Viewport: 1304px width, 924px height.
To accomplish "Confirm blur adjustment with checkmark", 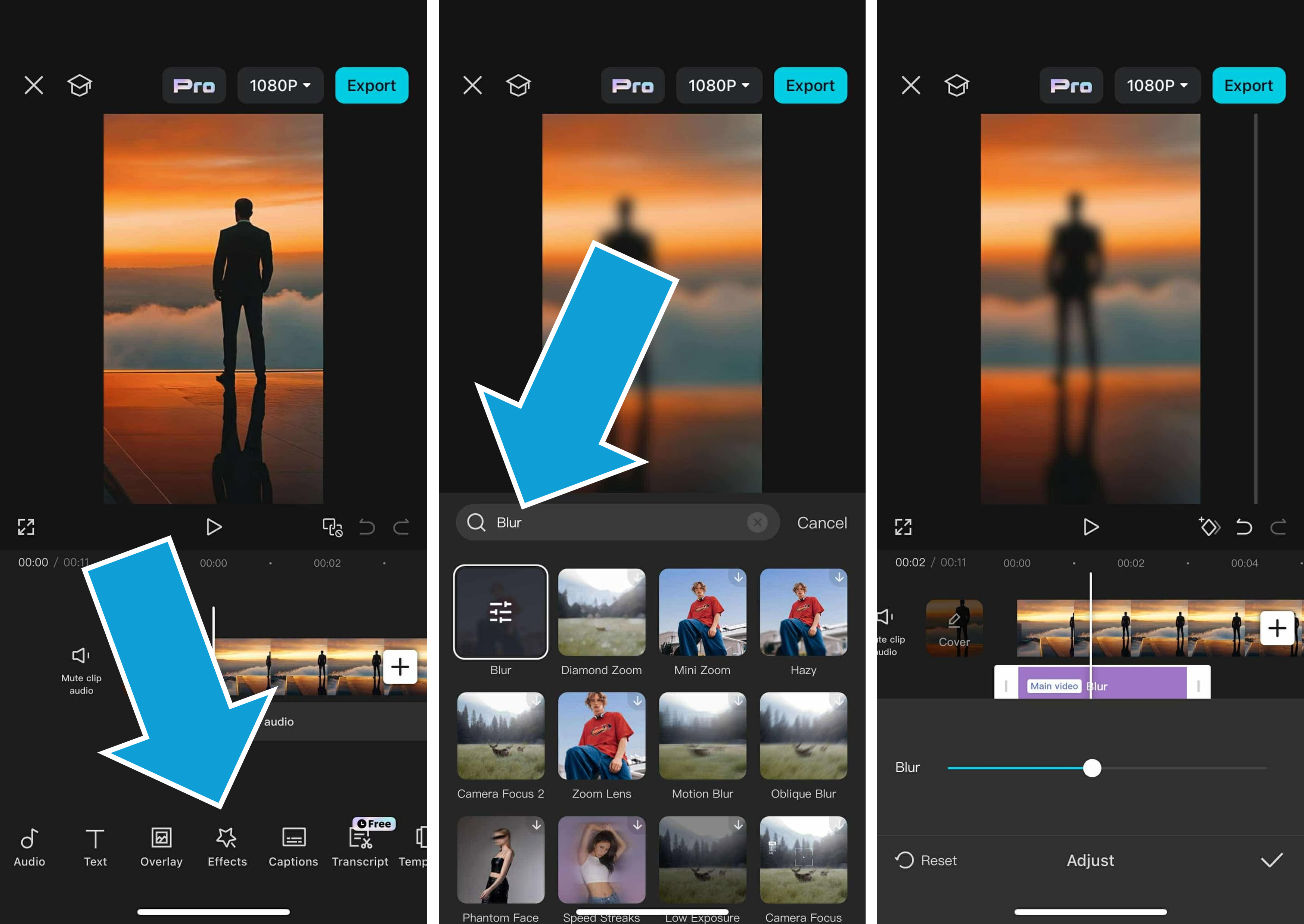I will pos(1272,860).
